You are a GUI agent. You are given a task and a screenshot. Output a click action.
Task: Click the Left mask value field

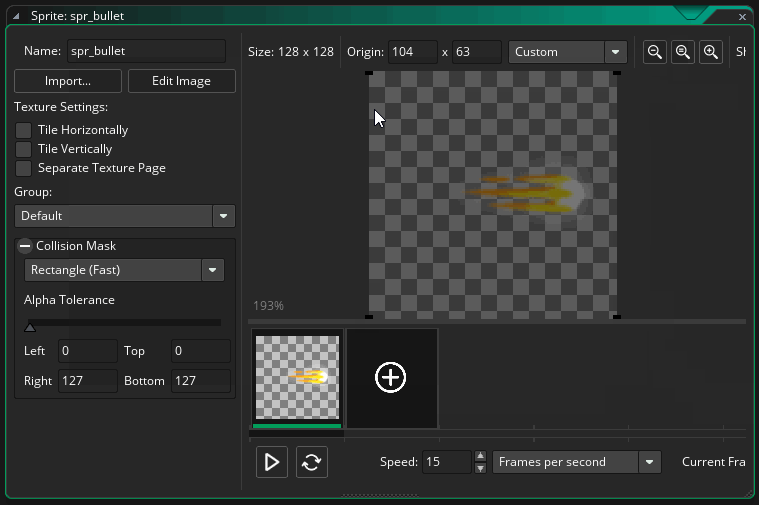[x=88, y=351]
